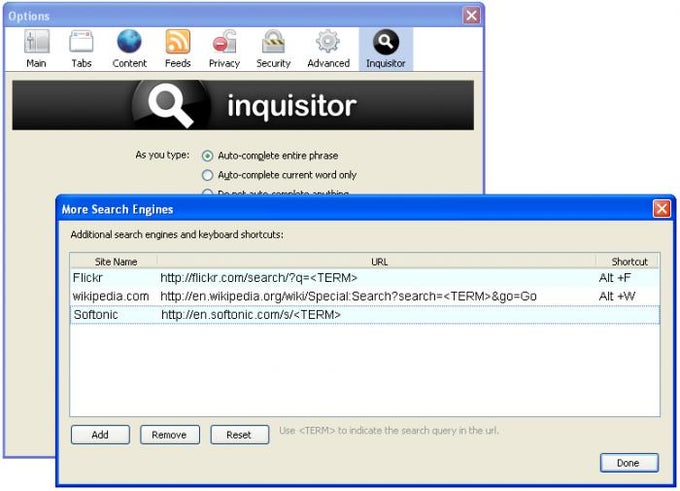Image resolution: width=680 pixels, height=491 pixels.
Task: Select the Inquisitor magnifier icon pane
Action: click(x=386, y=49)
